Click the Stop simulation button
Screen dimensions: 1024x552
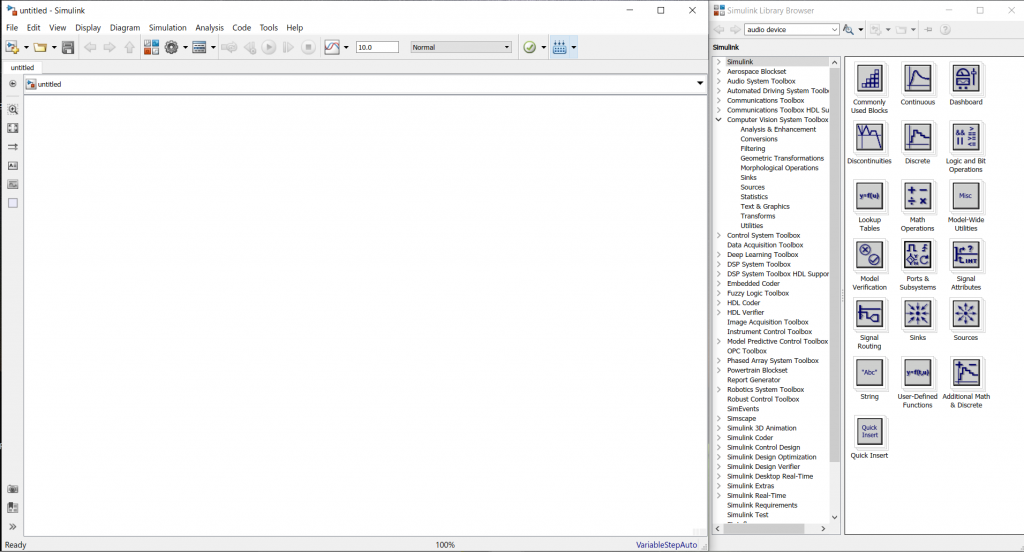click(308, 47)
